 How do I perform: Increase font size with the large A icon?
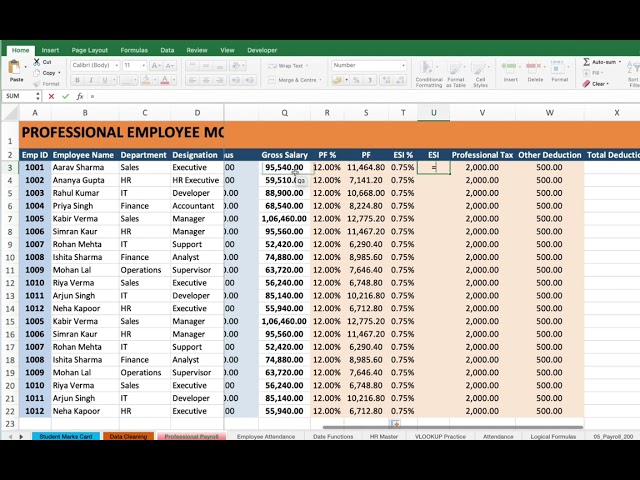tap(156, 66)
